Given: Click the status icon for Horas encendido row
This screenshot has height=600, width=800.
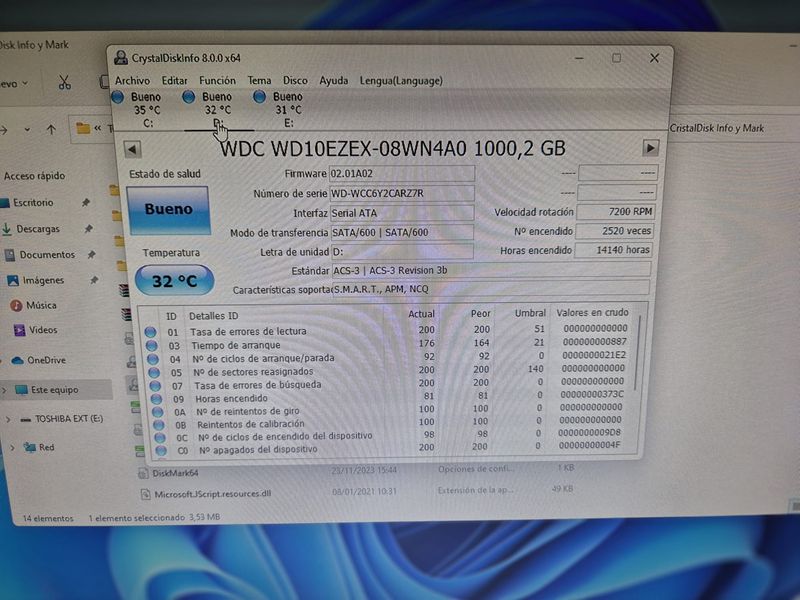Looking at the screenshot, I should [156, 398].
